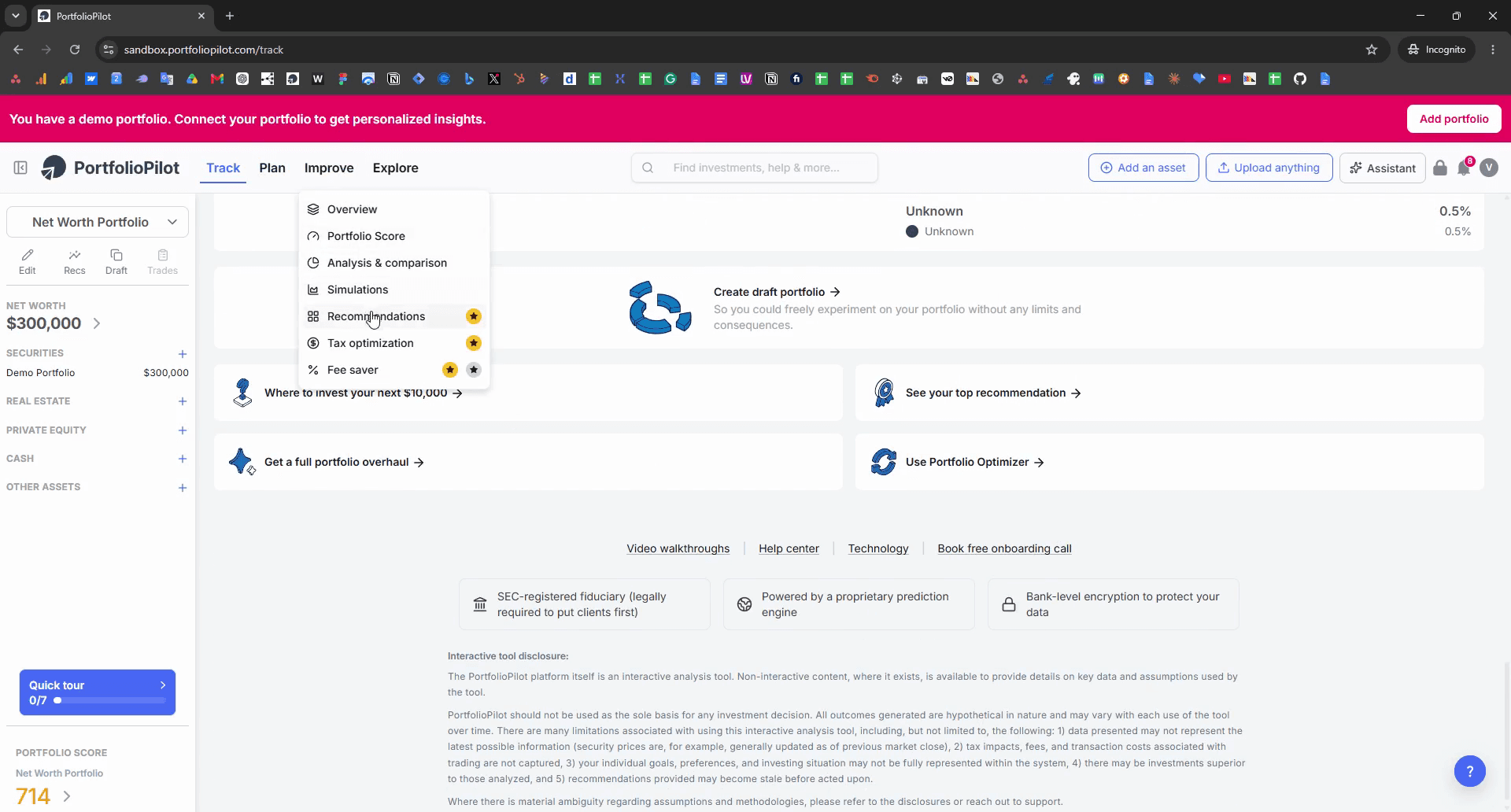
Task: Open the user avatar V
Action: pos(1488,168)
